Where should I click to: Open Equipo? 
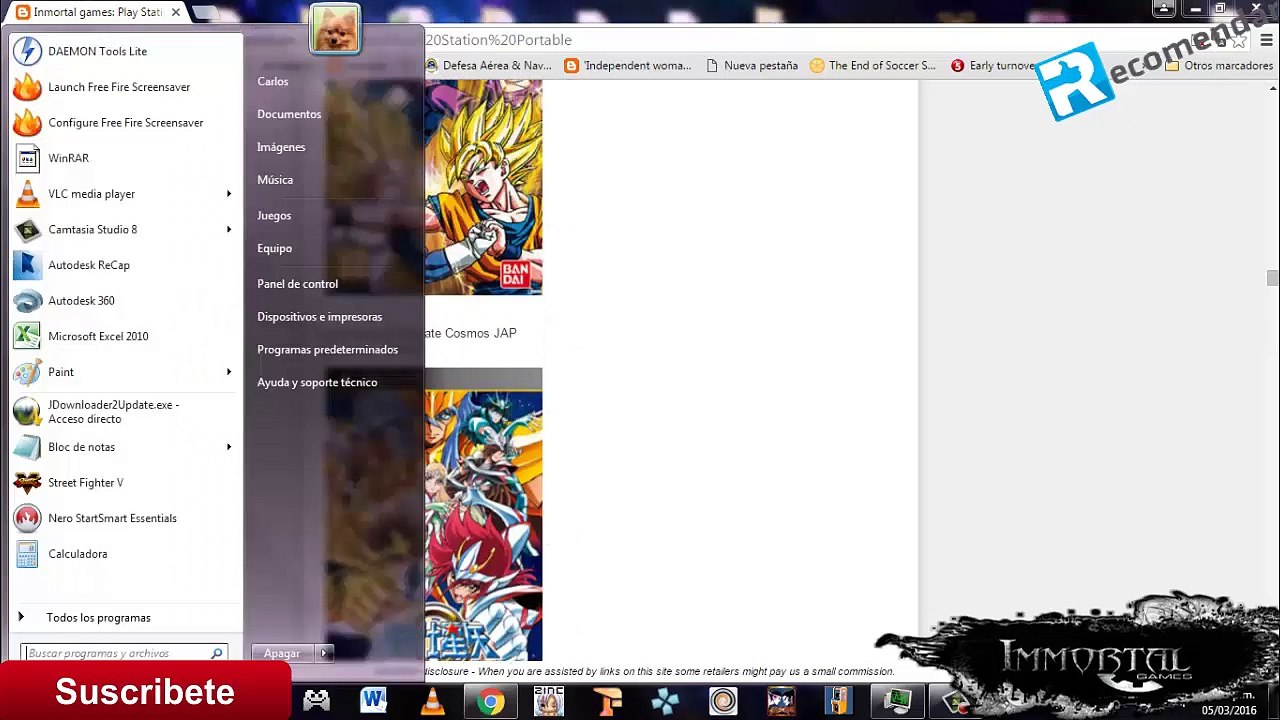pos(274,248)
